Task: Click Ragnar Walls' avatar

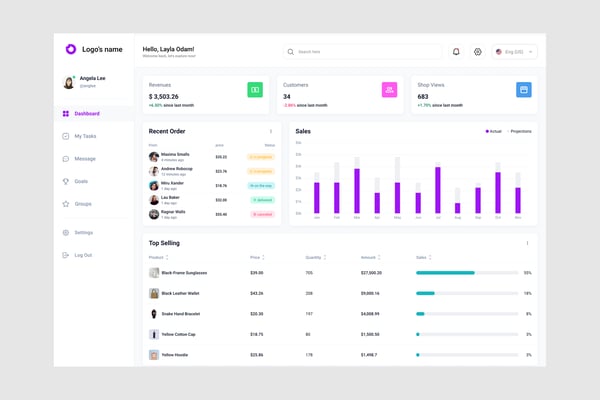Action: click(x=154, y=214)
